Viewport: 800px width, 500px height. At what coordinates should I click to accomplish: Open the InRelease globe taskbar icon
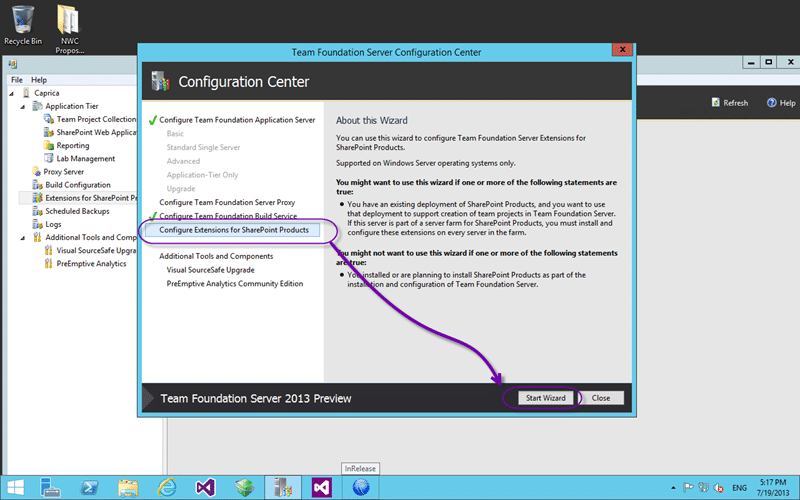361,488
